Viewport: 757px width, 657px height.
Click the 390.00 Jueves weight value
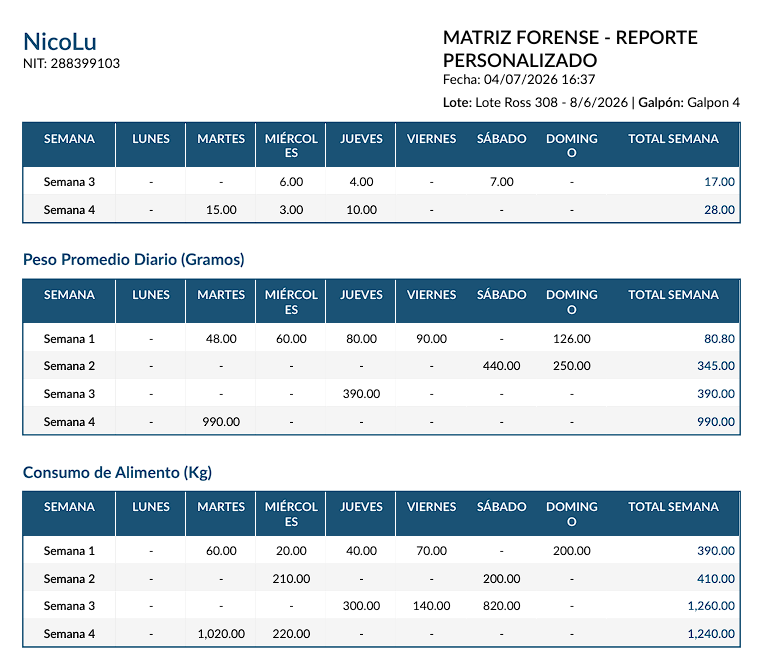pos(362,394)
